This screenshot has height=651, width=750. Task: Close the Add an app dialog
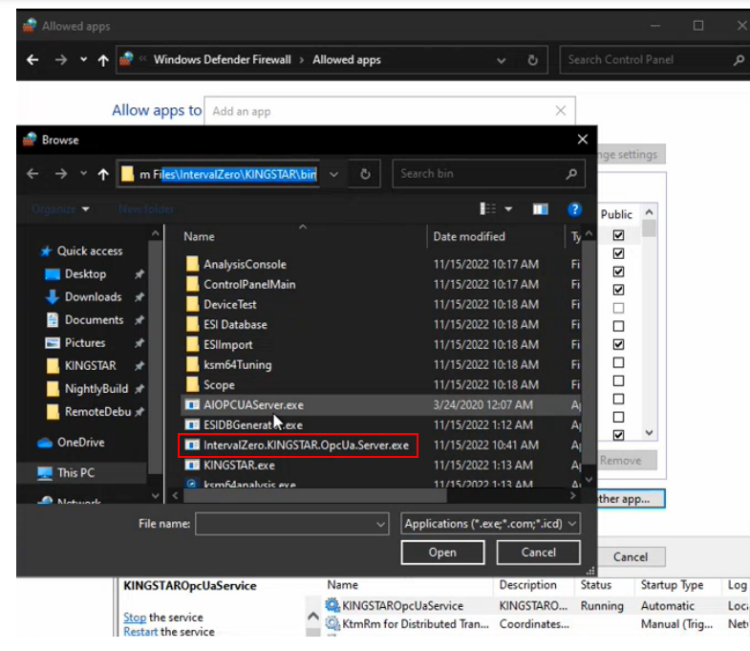561,111
